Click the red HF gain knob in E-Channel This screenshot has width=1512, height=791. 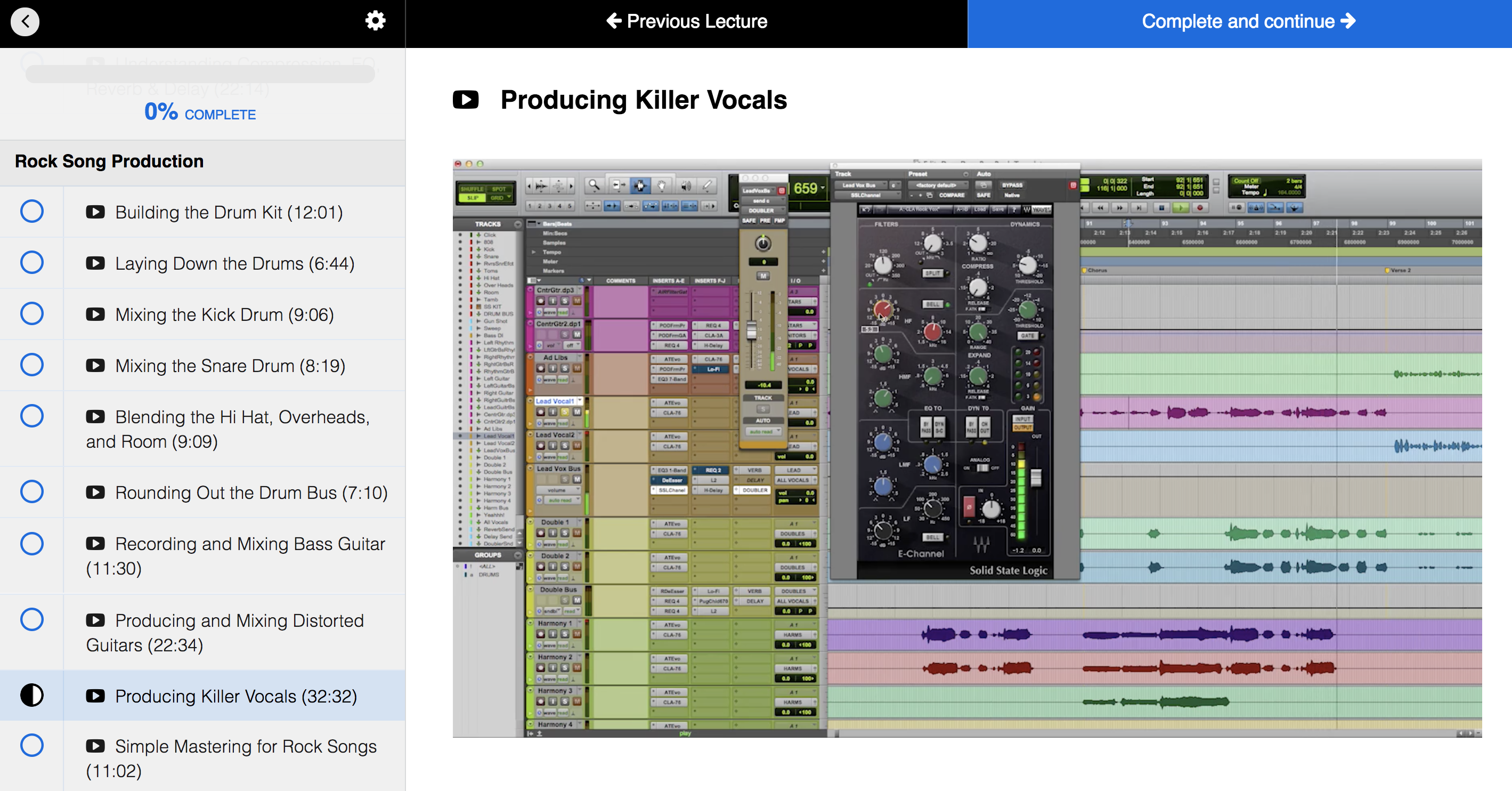pos(882,310)
